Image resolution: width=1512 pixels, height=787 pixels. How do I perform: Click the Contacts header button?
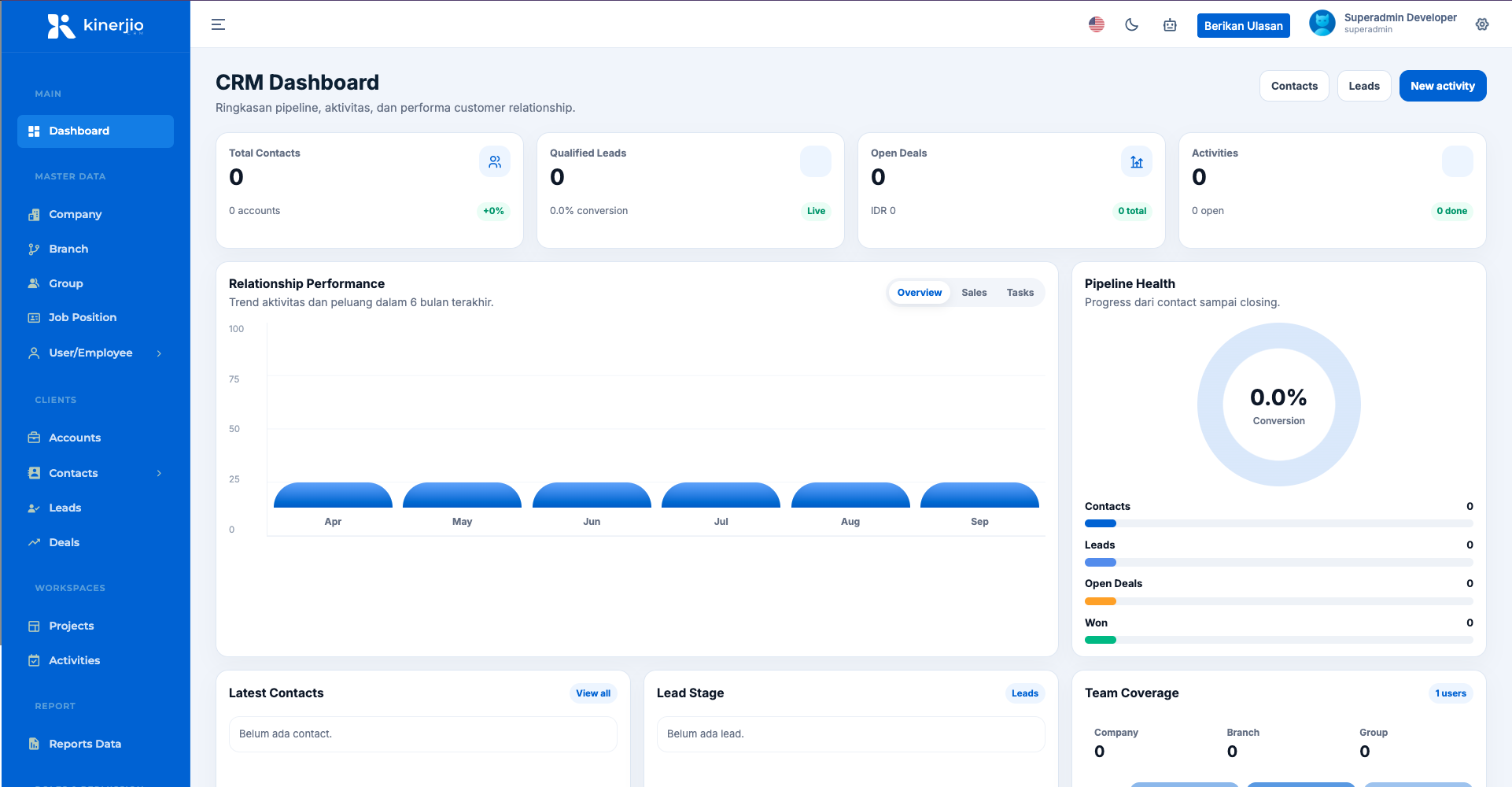point(1294,86)
